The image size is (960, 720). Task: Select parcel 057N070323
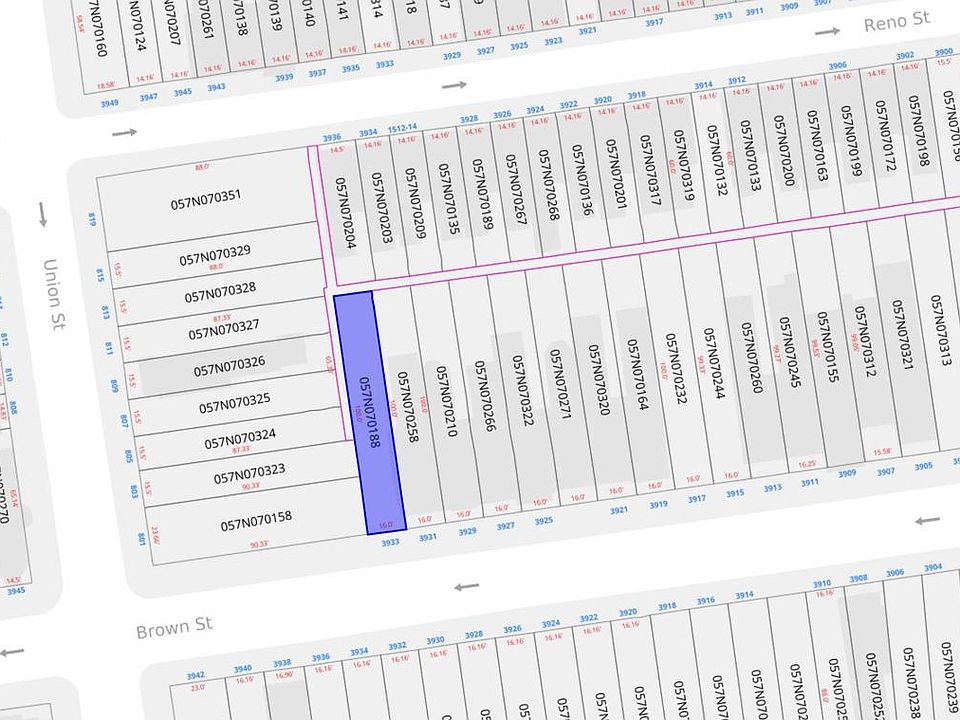249,474
